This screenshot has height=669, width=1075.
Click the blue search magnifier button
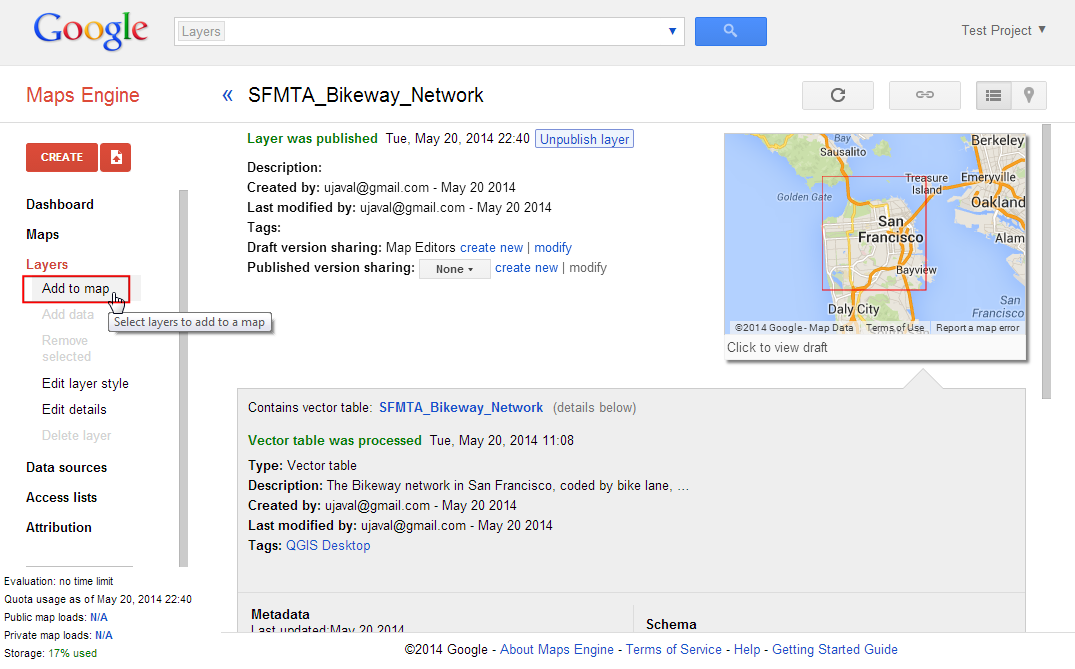pyautogui.click(x=730, y=31)
